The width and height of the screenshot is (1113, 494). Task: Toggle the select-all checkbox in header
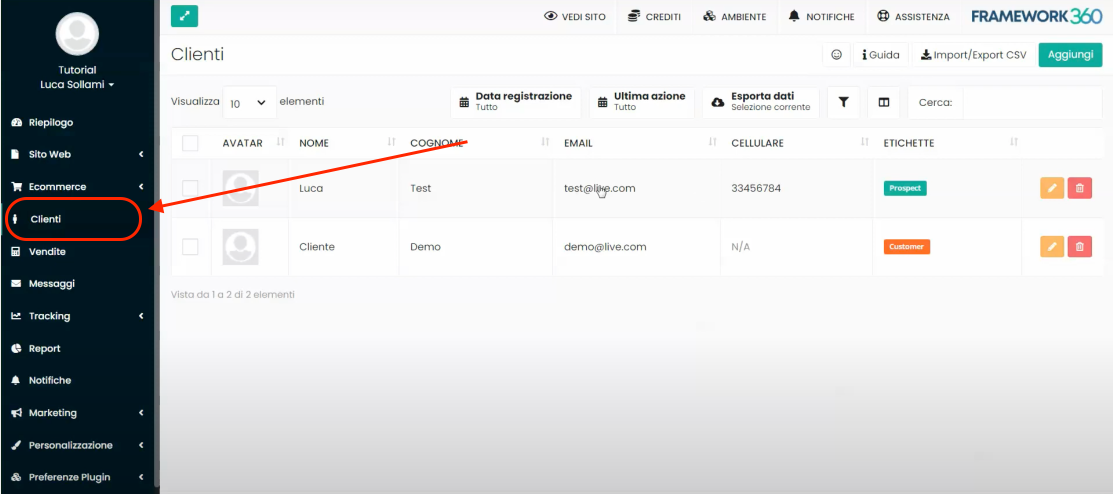[x=190, y=143]
